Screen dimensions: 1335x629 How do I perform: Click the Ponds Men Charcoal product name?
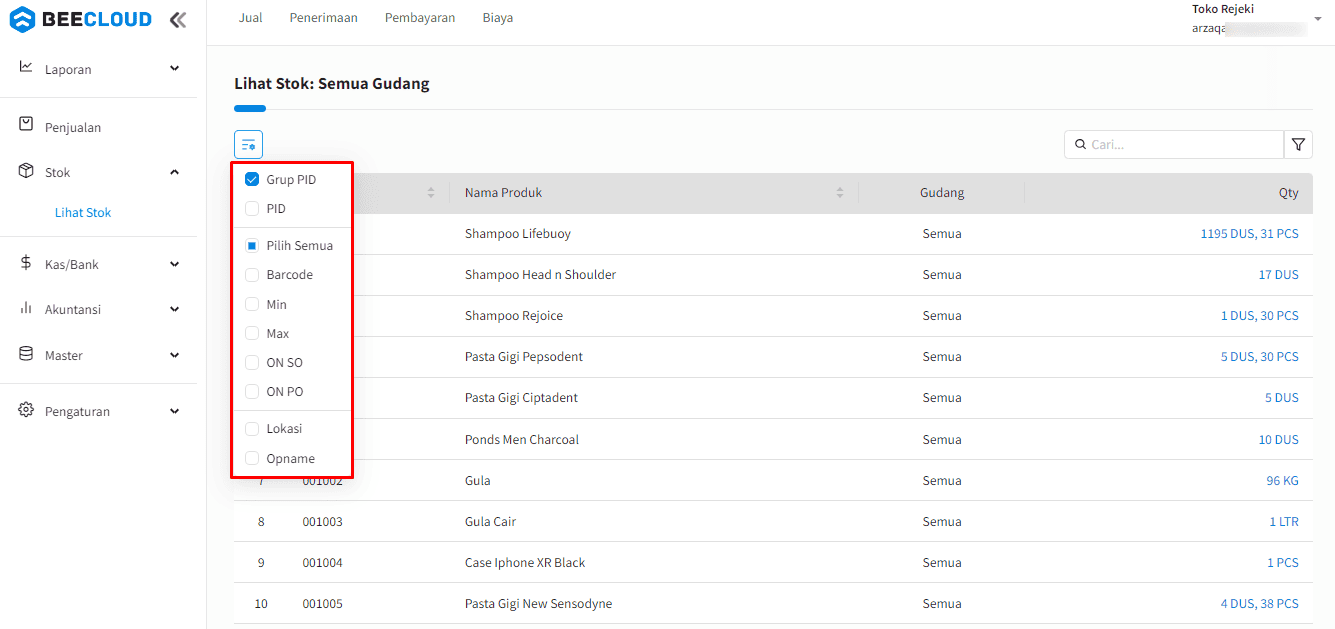click(522, 440)
